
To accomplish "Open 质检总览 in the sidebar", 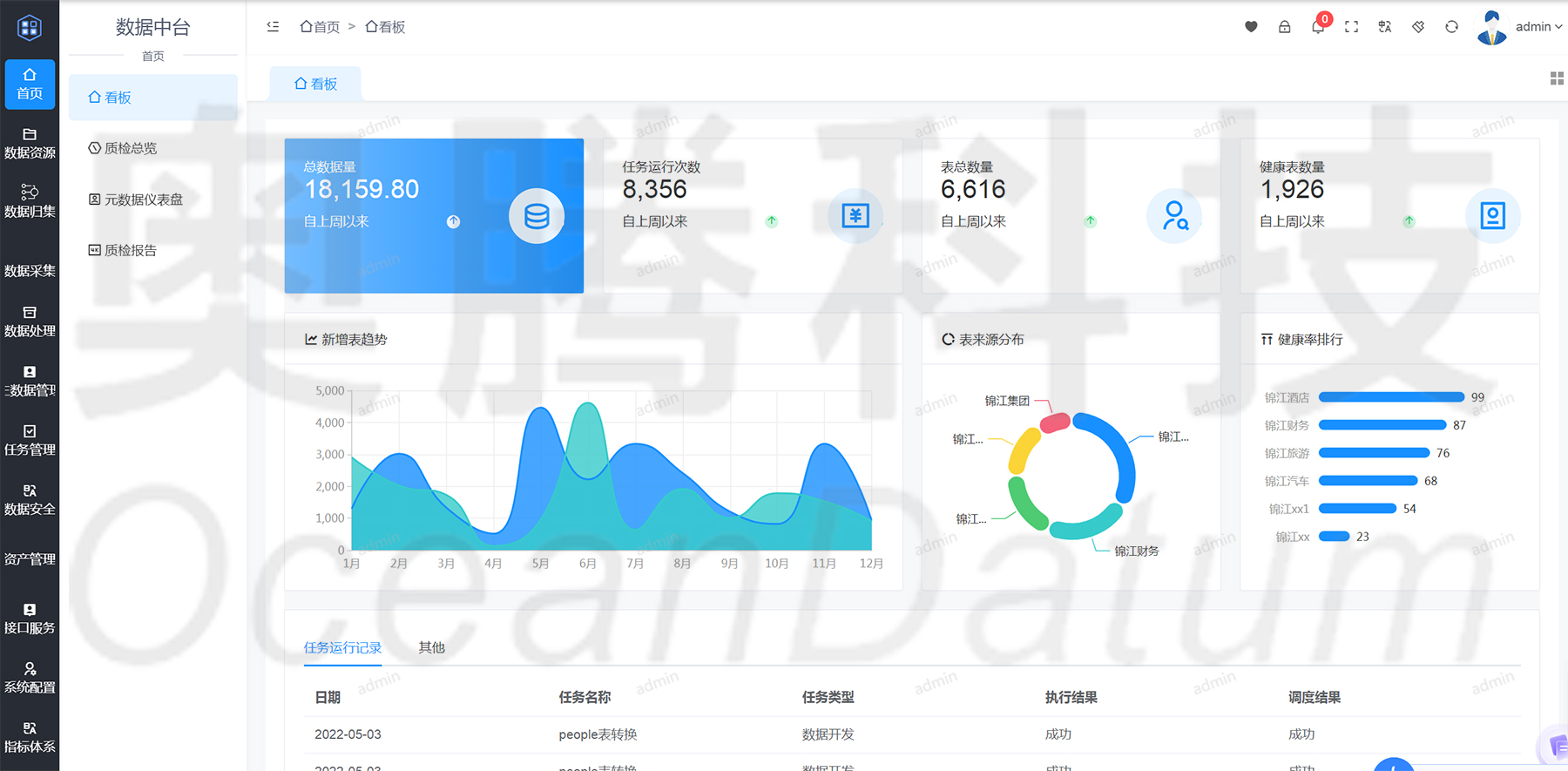I will (x=152, y=148).
